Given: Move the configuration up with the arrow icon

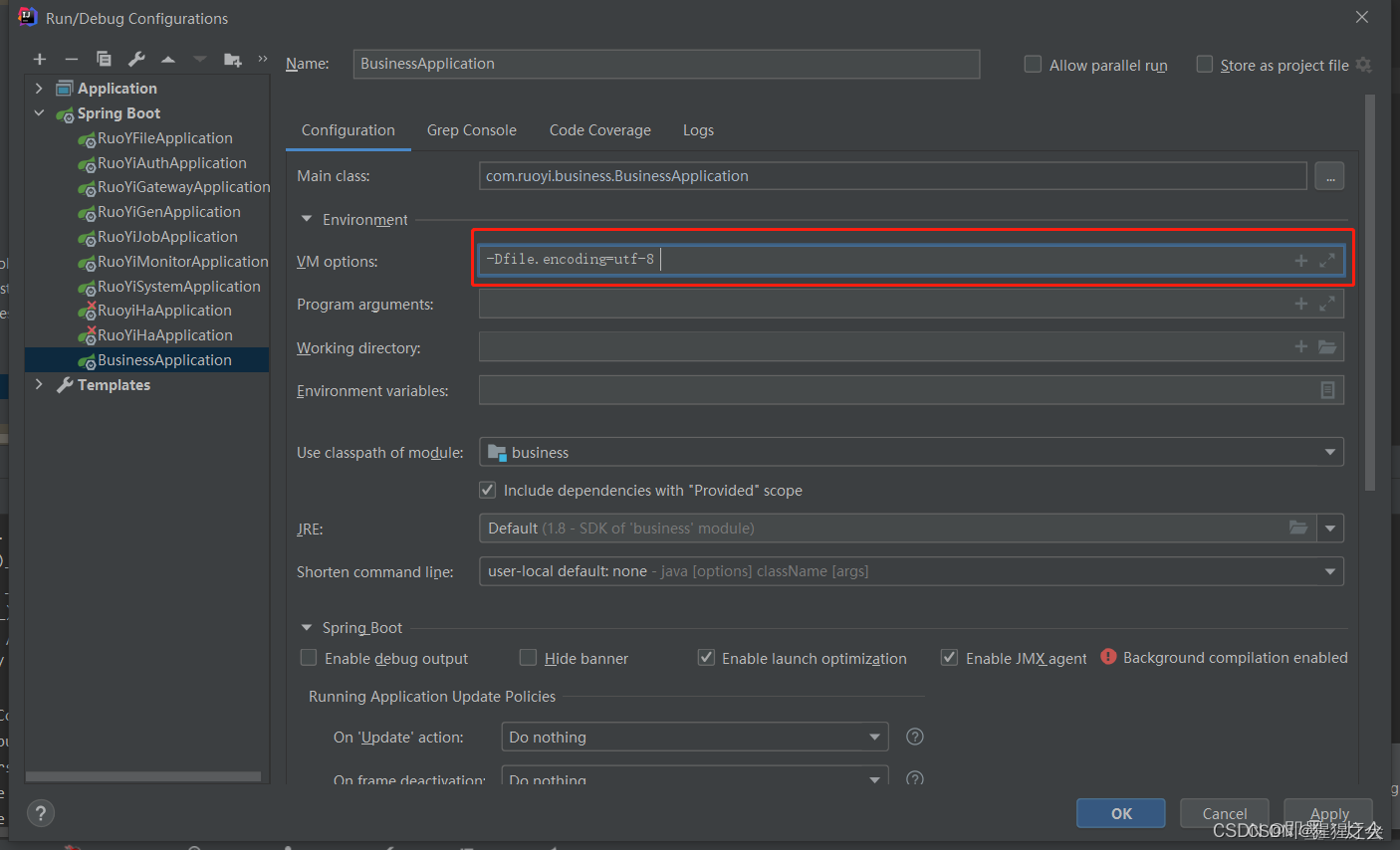Looking at the screenshot, I should 168,60.
